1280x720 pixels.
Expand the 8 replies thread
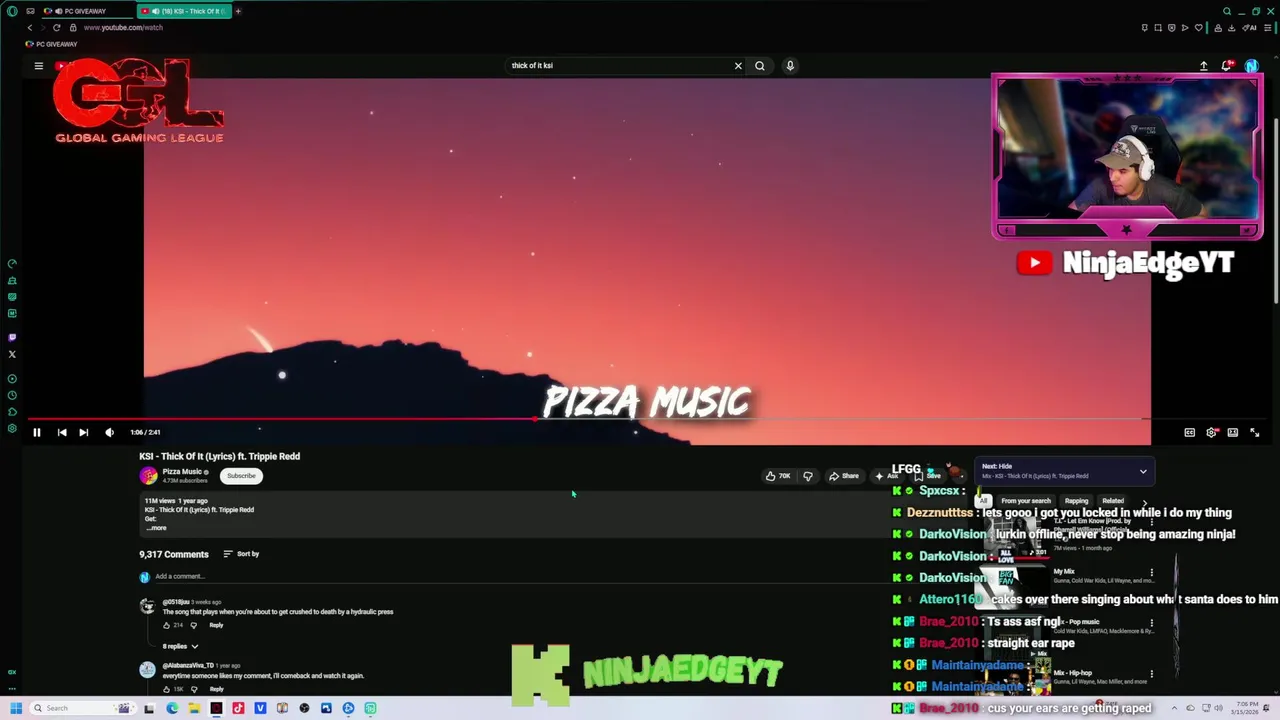[181, 646]
